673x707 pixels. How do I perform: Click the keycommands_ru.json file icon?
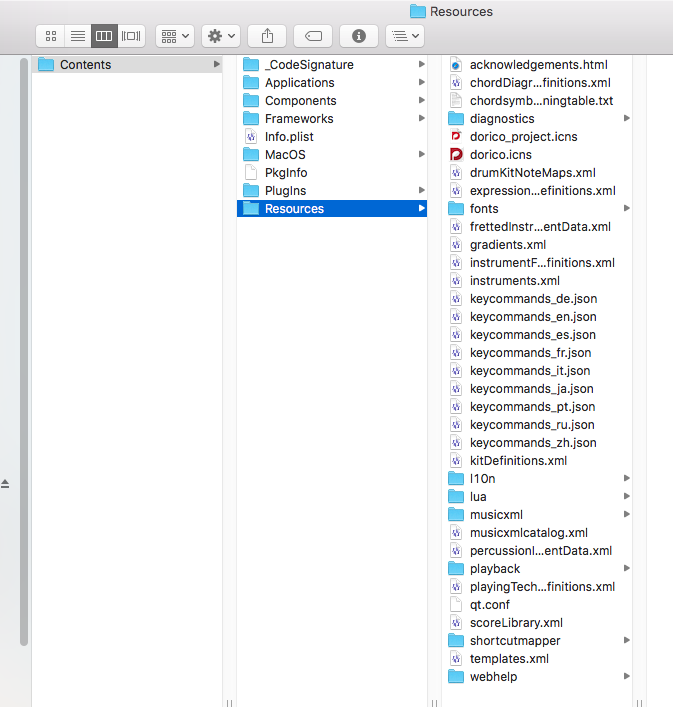tap(456, 424)
